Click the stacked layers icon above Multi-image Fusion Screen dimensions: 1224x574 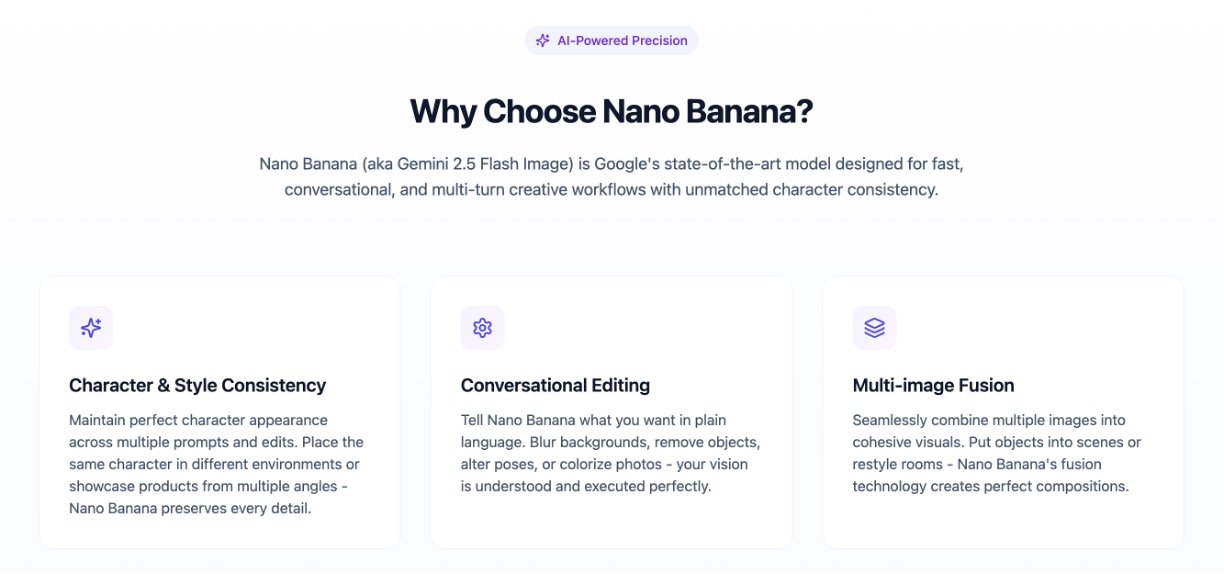pyautogui.click(x=874, y=328)
